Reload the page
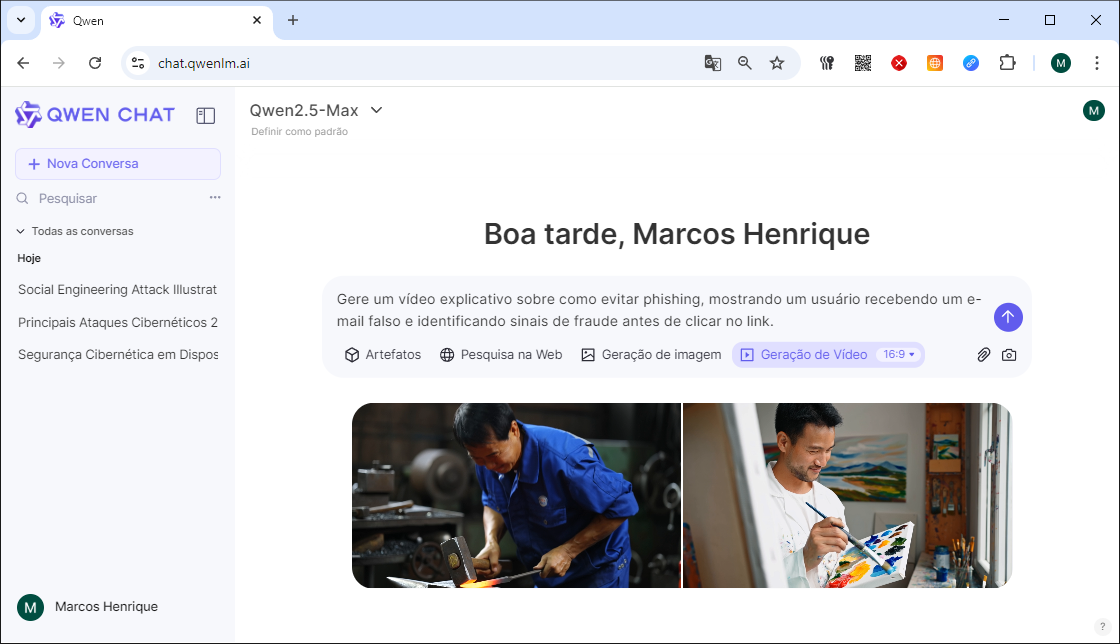 pyautogui.click(x=95, y=63)
